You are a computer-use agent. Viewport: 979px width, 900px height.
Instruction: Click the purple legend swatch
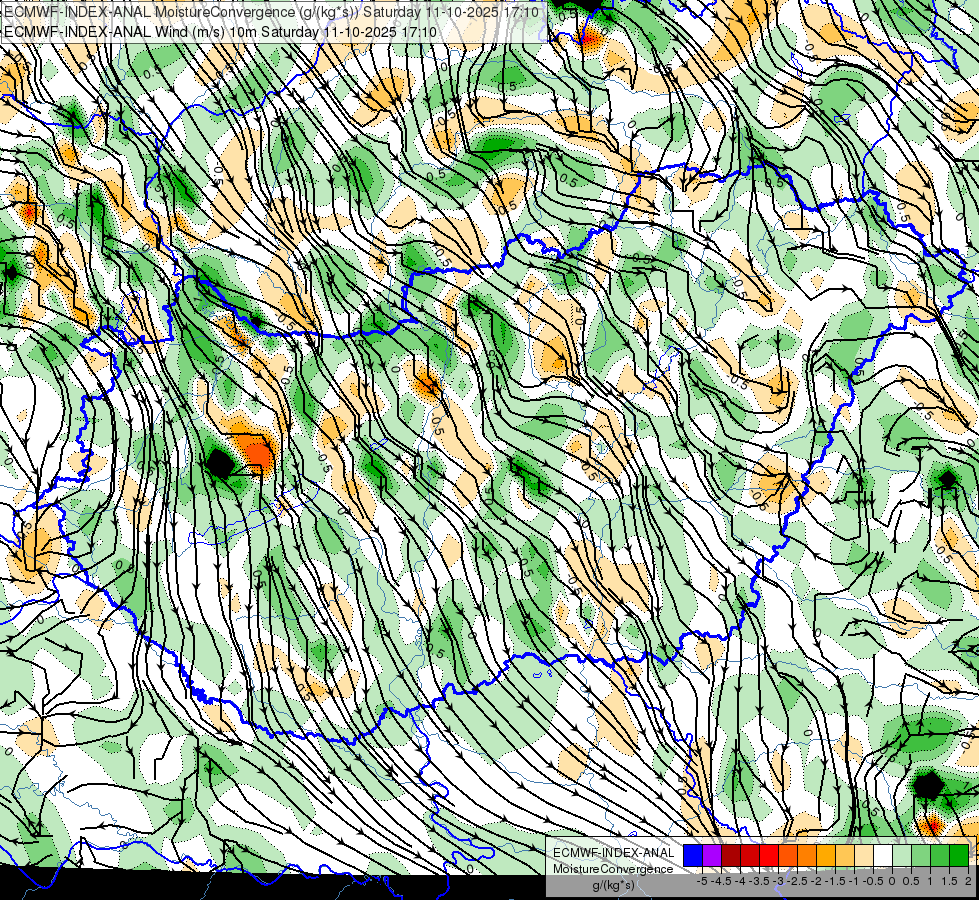(712, 855)
